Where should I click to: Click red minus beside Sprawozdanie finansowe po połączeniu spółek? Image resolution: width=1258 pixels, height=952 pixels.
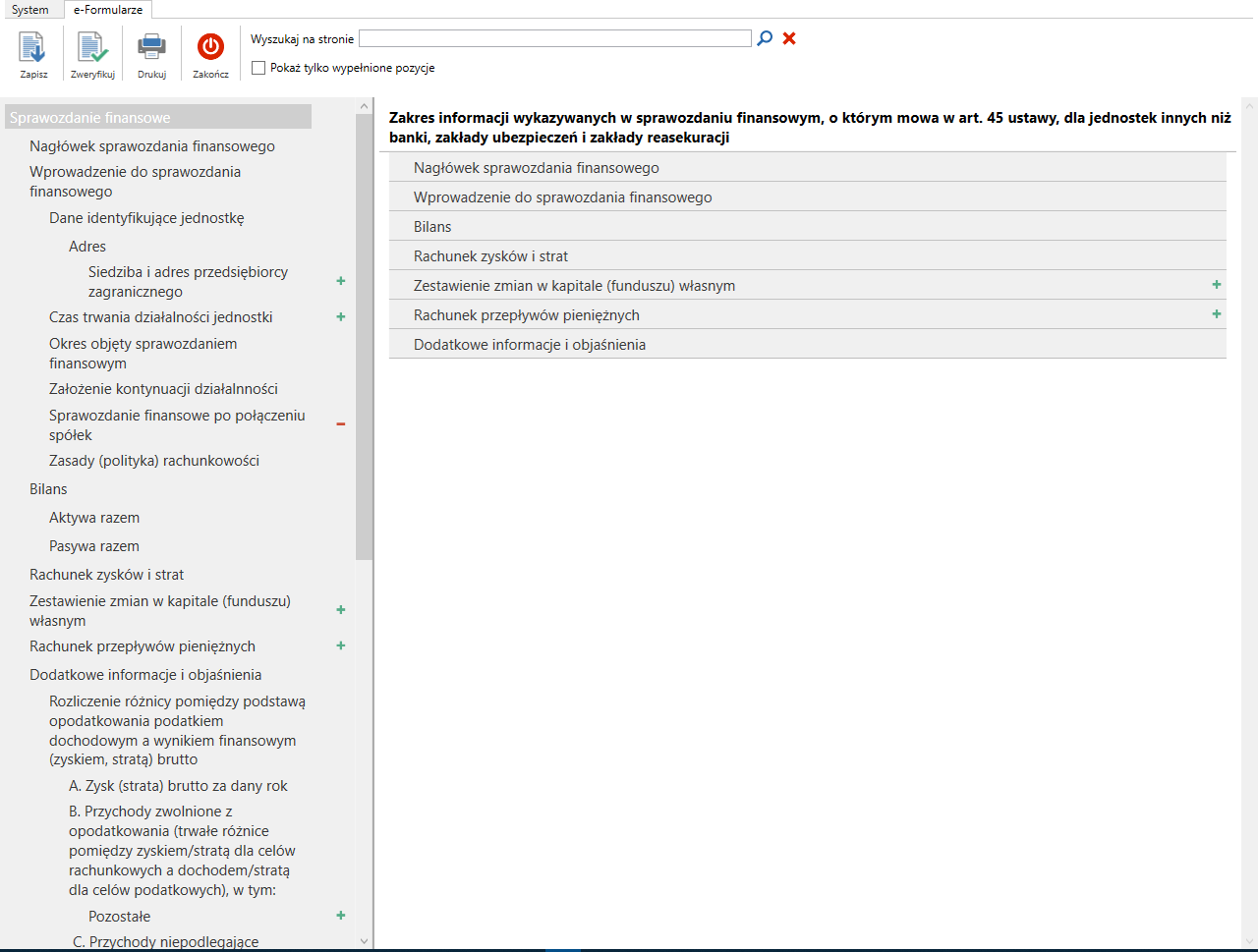point(341,424)
